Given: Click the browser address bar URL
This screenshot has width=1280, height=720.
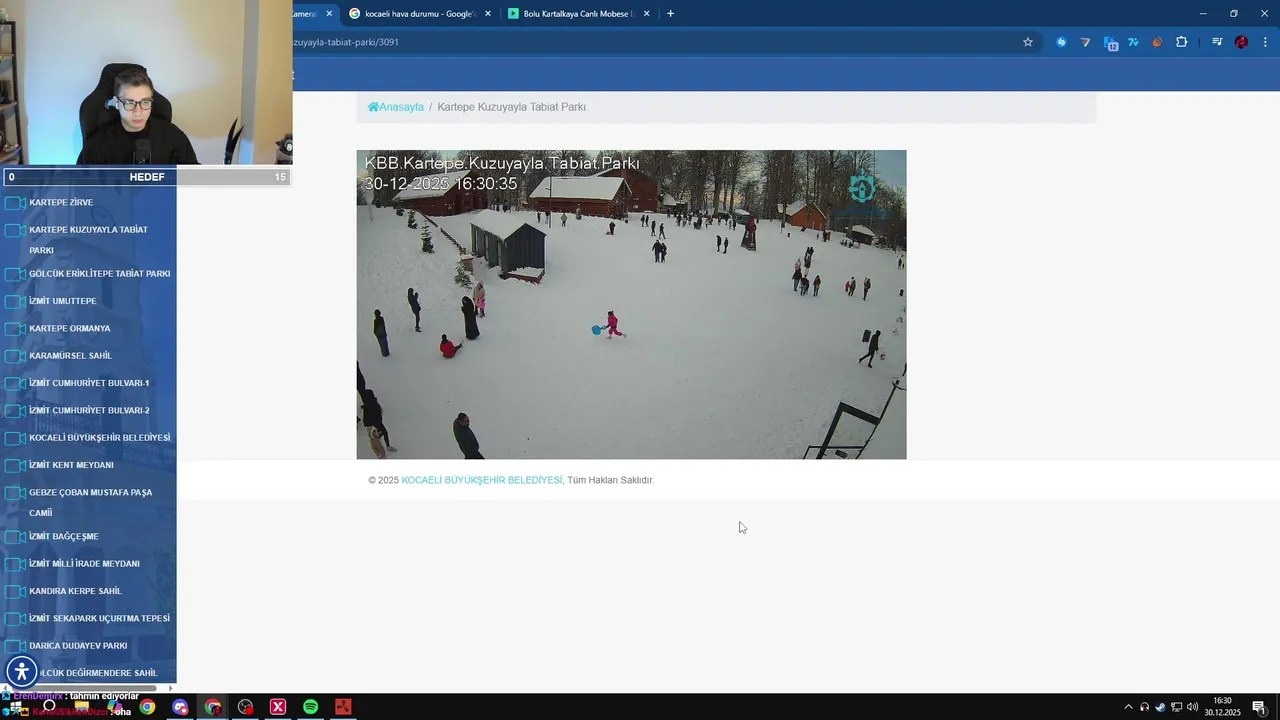Looking at the screenshot, I should [x=348, y=42].
